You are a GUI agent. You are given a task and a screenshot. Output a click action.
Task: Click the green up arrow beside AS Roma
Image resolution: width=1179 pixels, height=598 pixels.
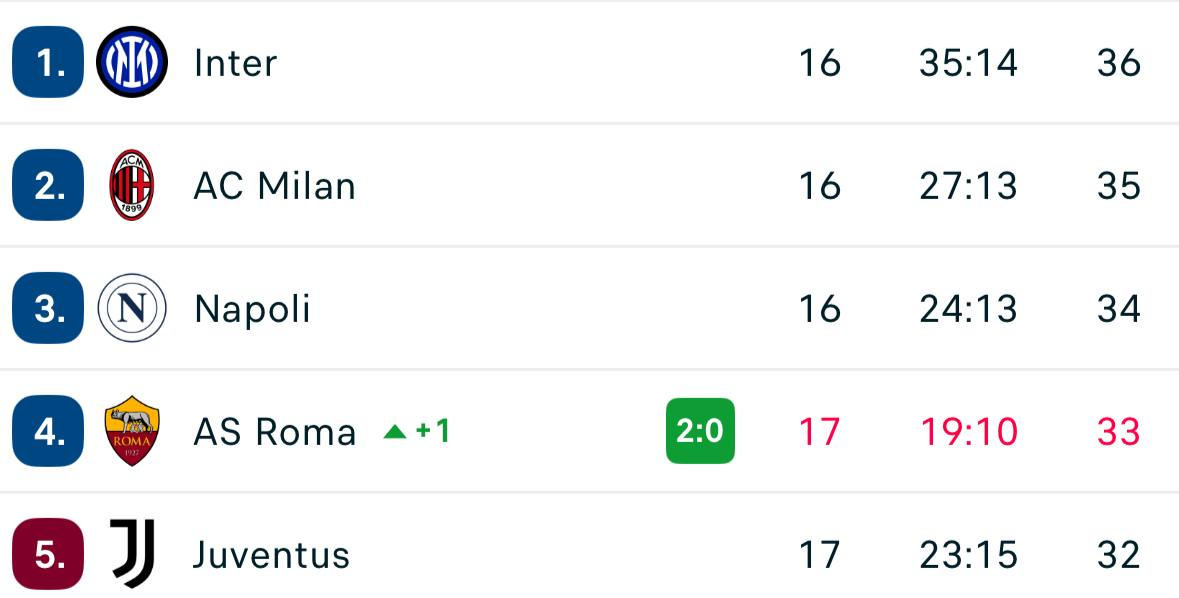395,432
